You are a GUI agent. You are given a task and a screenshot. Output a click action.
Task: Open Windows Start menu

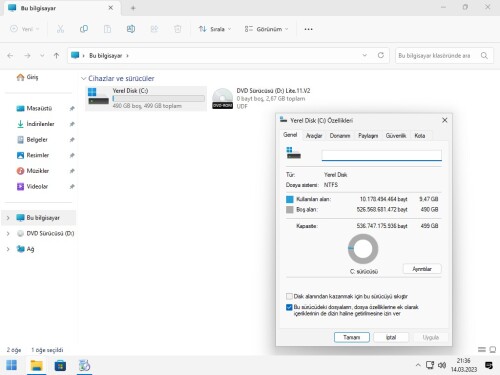tap(12, 365)
